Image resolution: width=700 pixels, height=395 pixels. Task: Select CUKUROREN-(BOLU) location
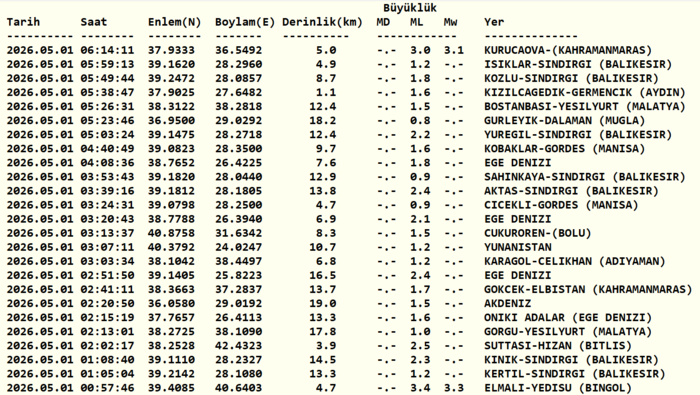click(x=538, y=233)
